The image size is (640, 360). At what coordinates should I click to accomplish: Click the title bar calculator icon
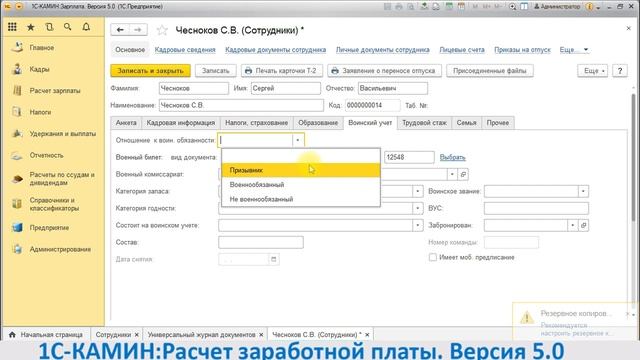click(449, 7)
